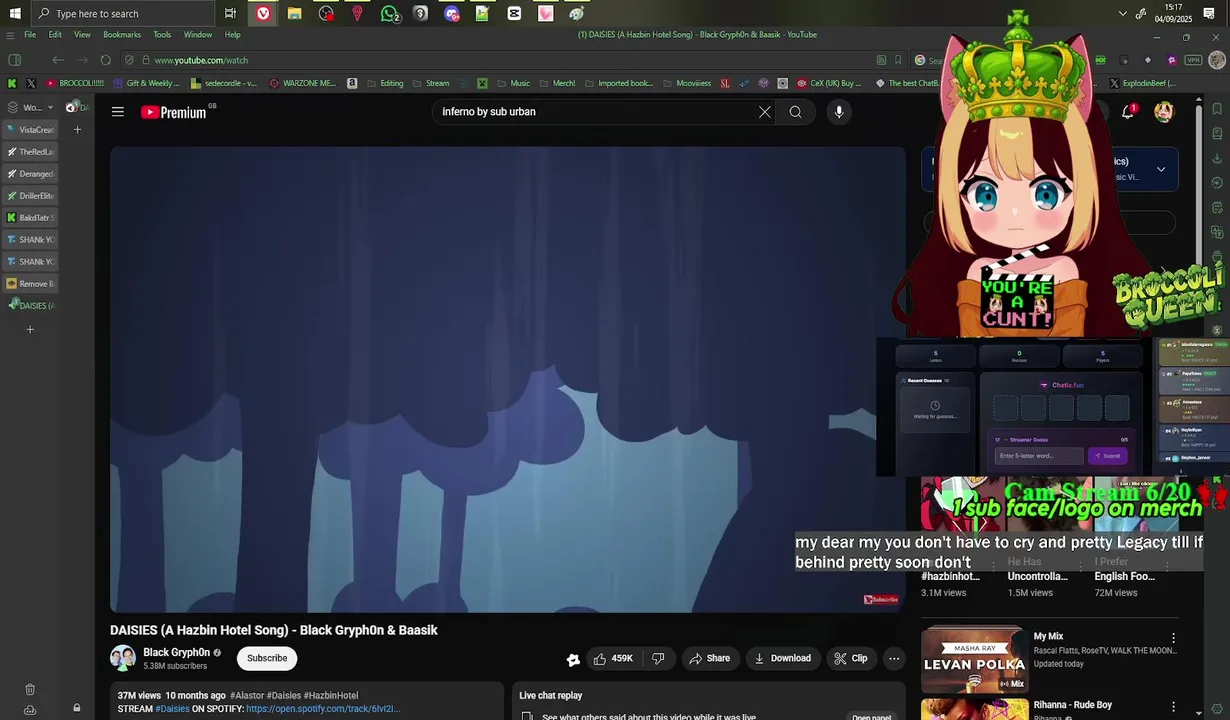Start voice search with the microphone icon
1230x720 pixels.
pos(839,112)
